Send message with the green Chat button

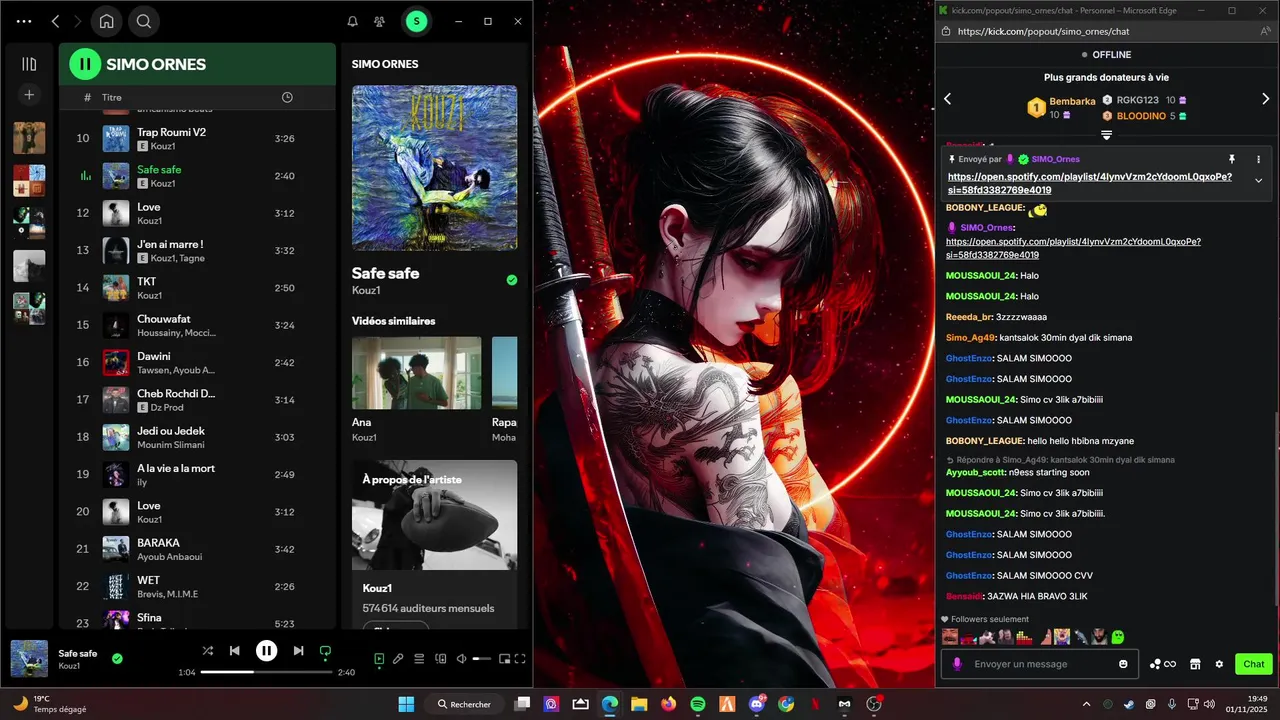click(x=1254, y=664)
